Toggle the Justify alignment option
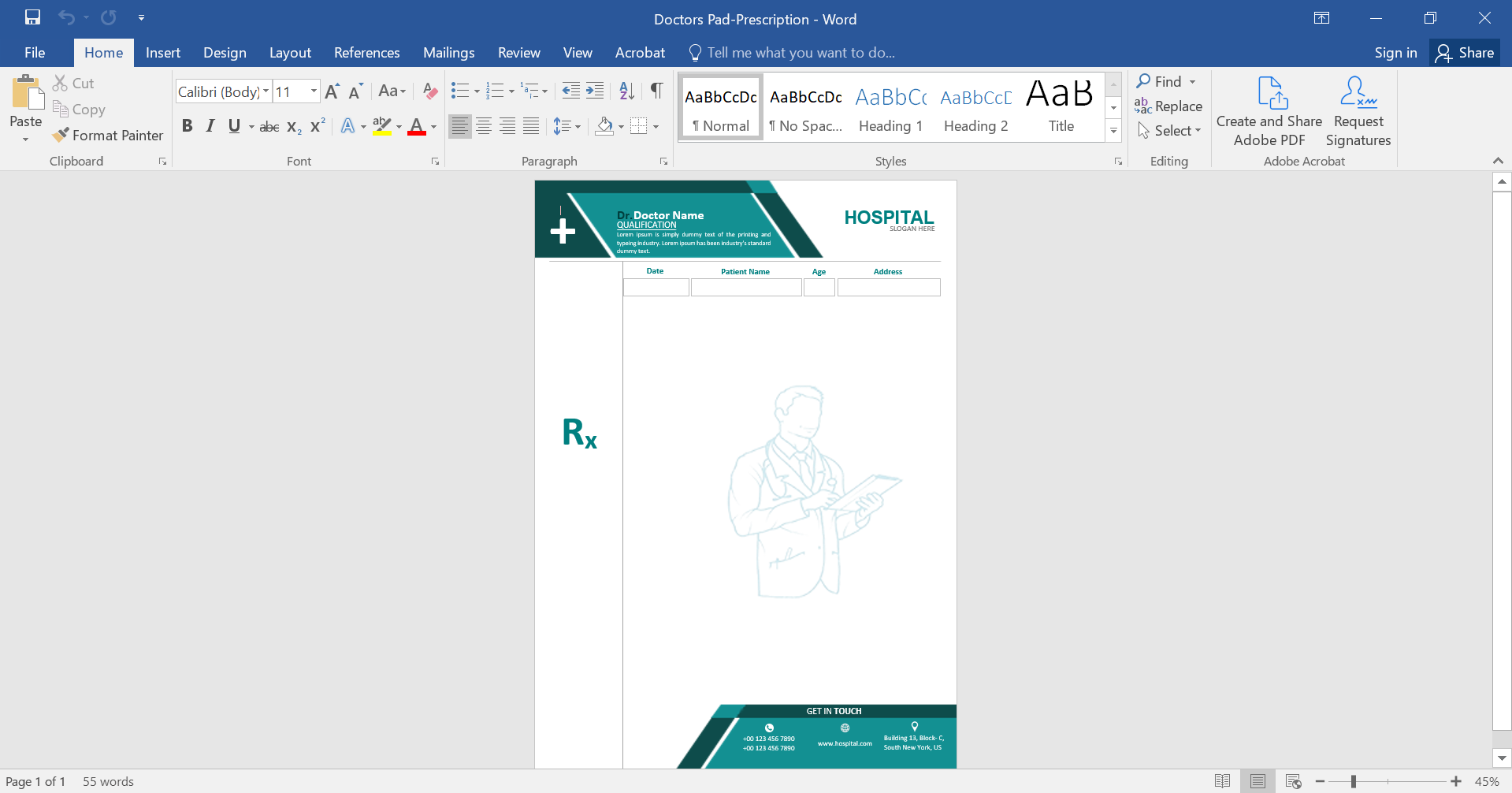1512x793 pixels. 530,125
